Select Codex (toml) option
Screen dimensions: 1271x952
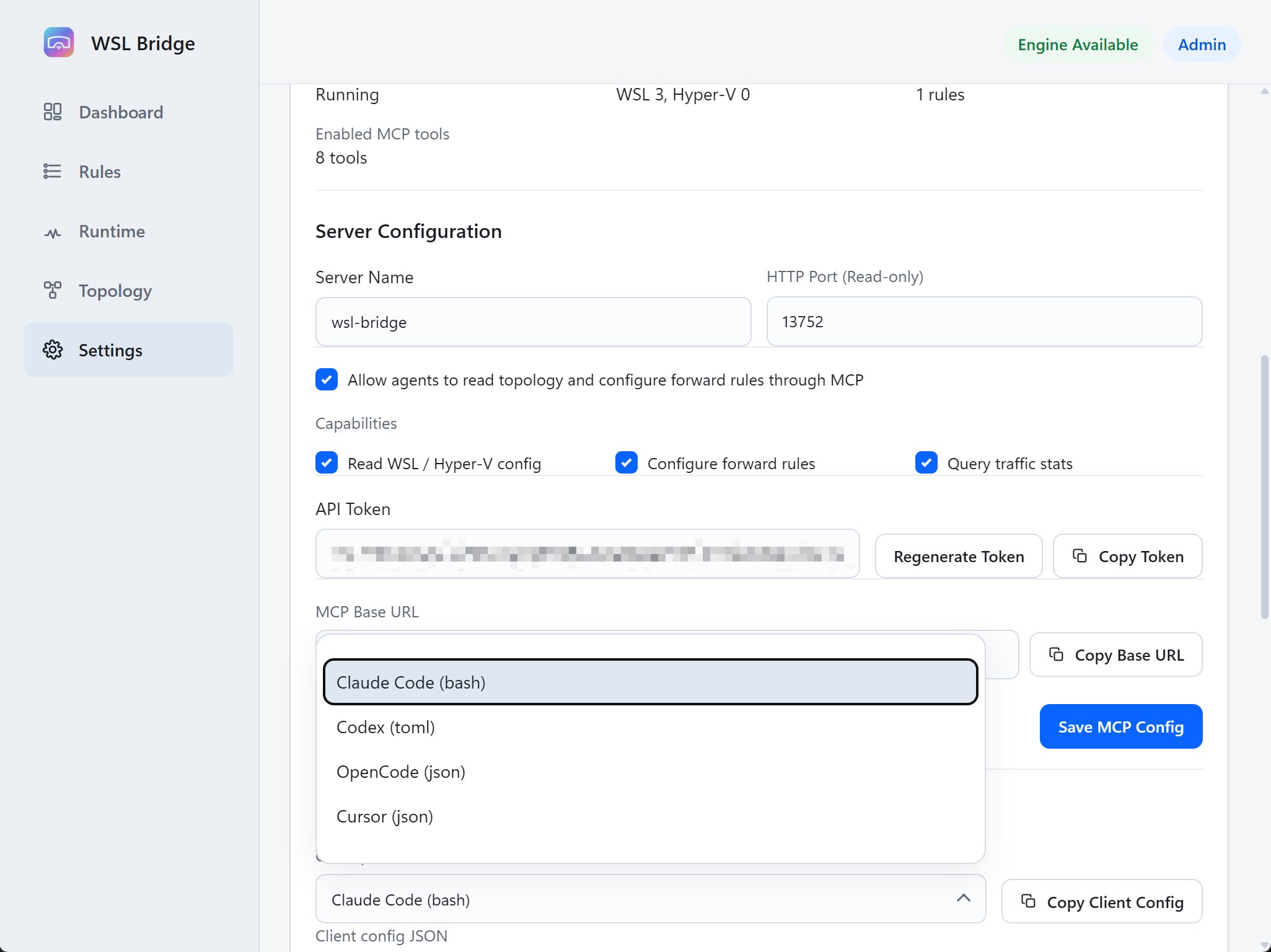click(651, 727)
